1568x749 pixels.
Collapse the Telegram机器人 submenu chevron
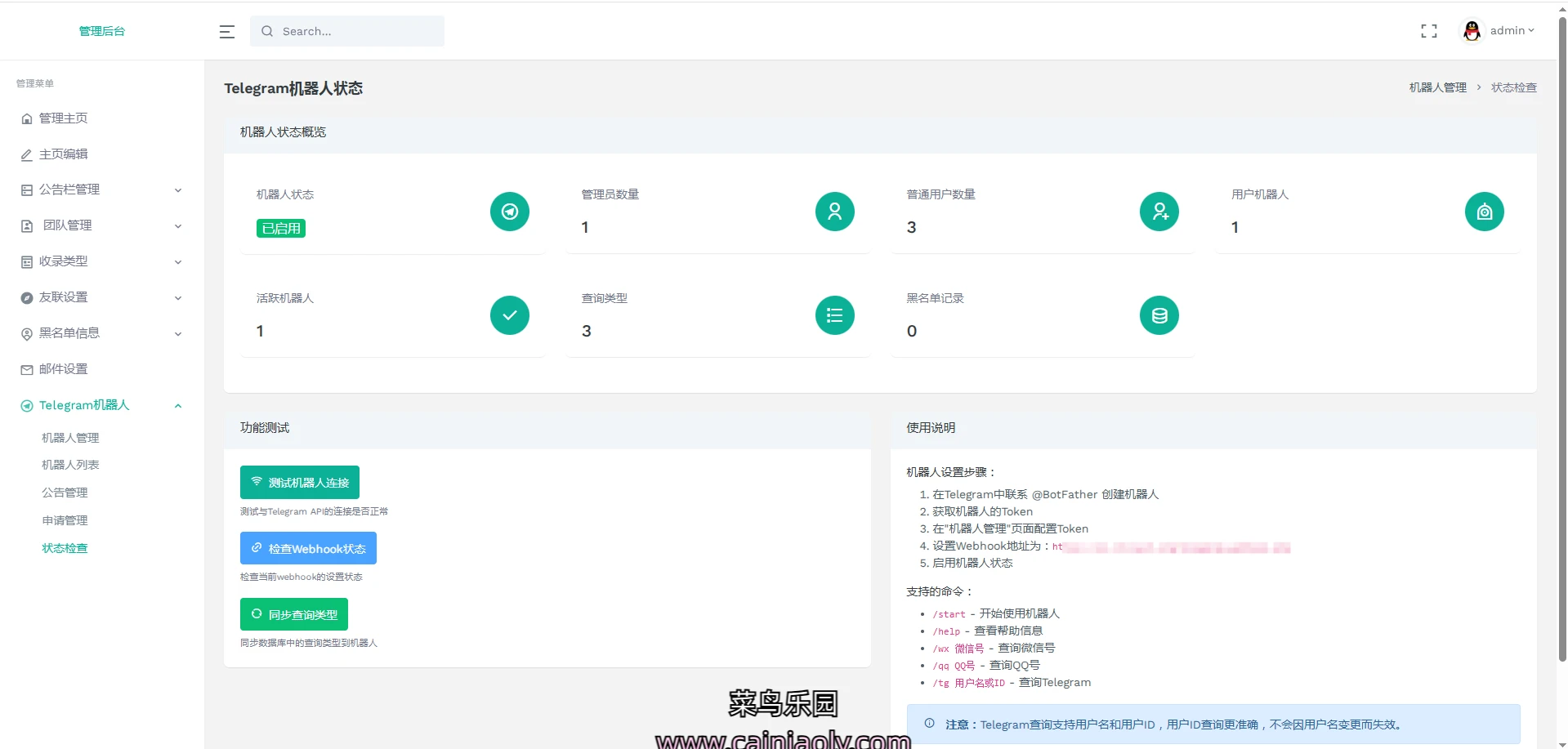pyautogui.click(x=178, y=406)
